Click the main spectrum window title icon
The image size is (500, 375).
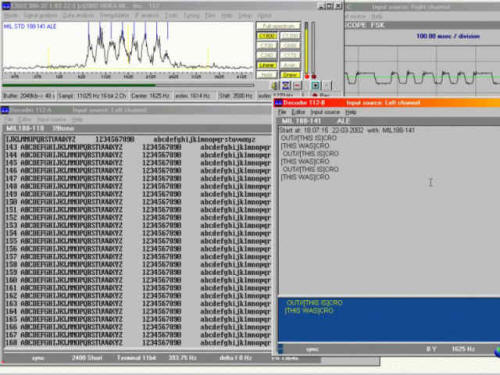click(x=6, y=6)
